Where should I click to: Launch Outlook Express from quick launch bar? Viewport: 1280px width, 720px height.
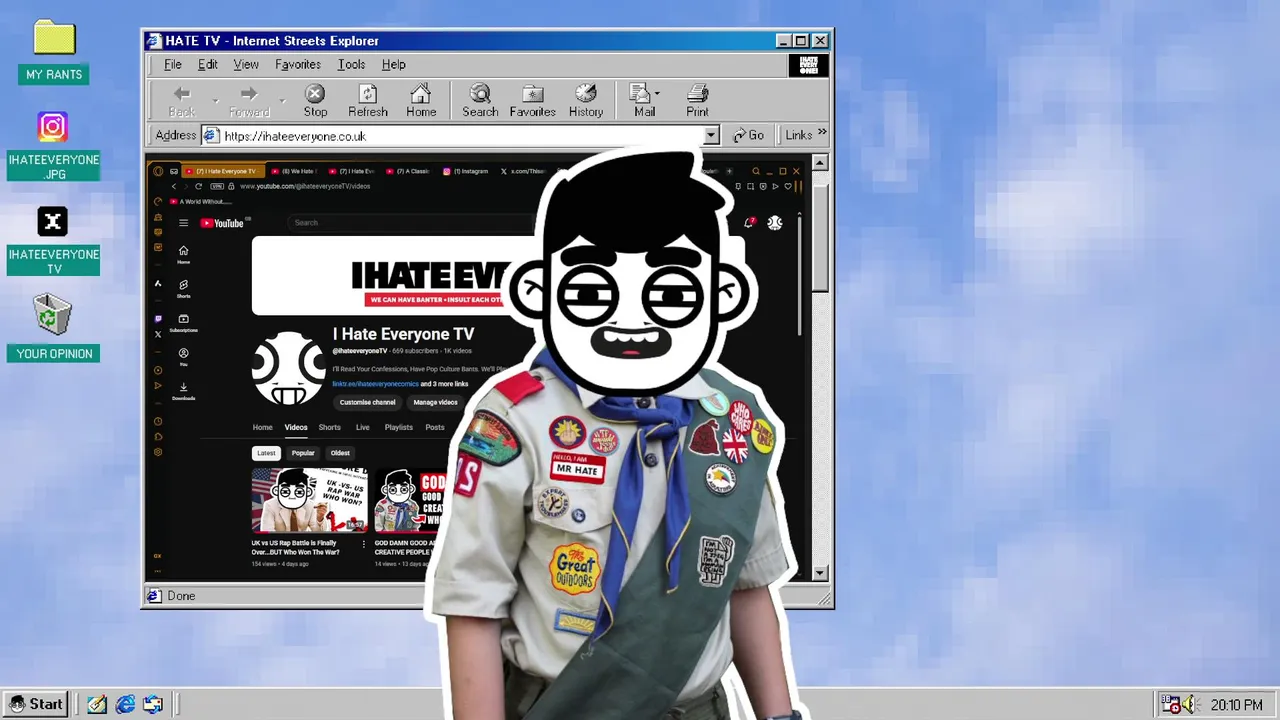point(153,704)
